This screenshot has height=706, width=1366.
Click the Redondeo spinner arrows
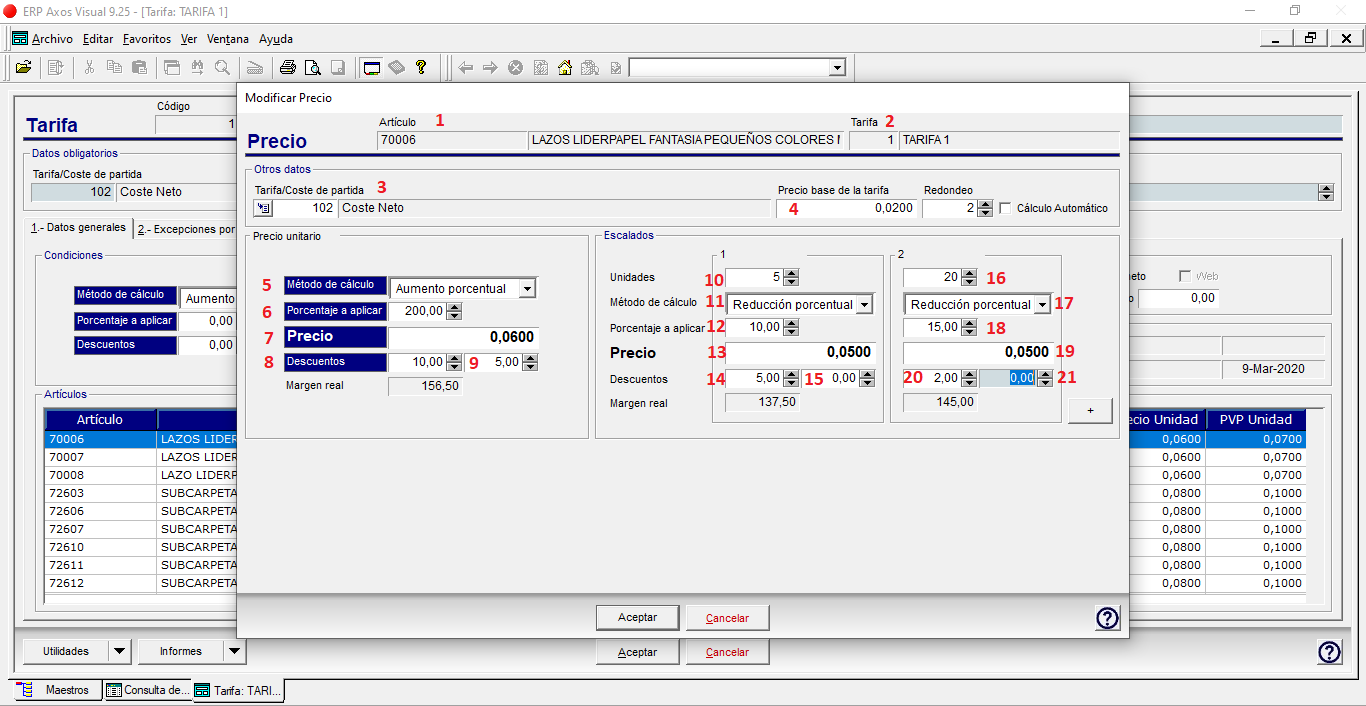985,208
